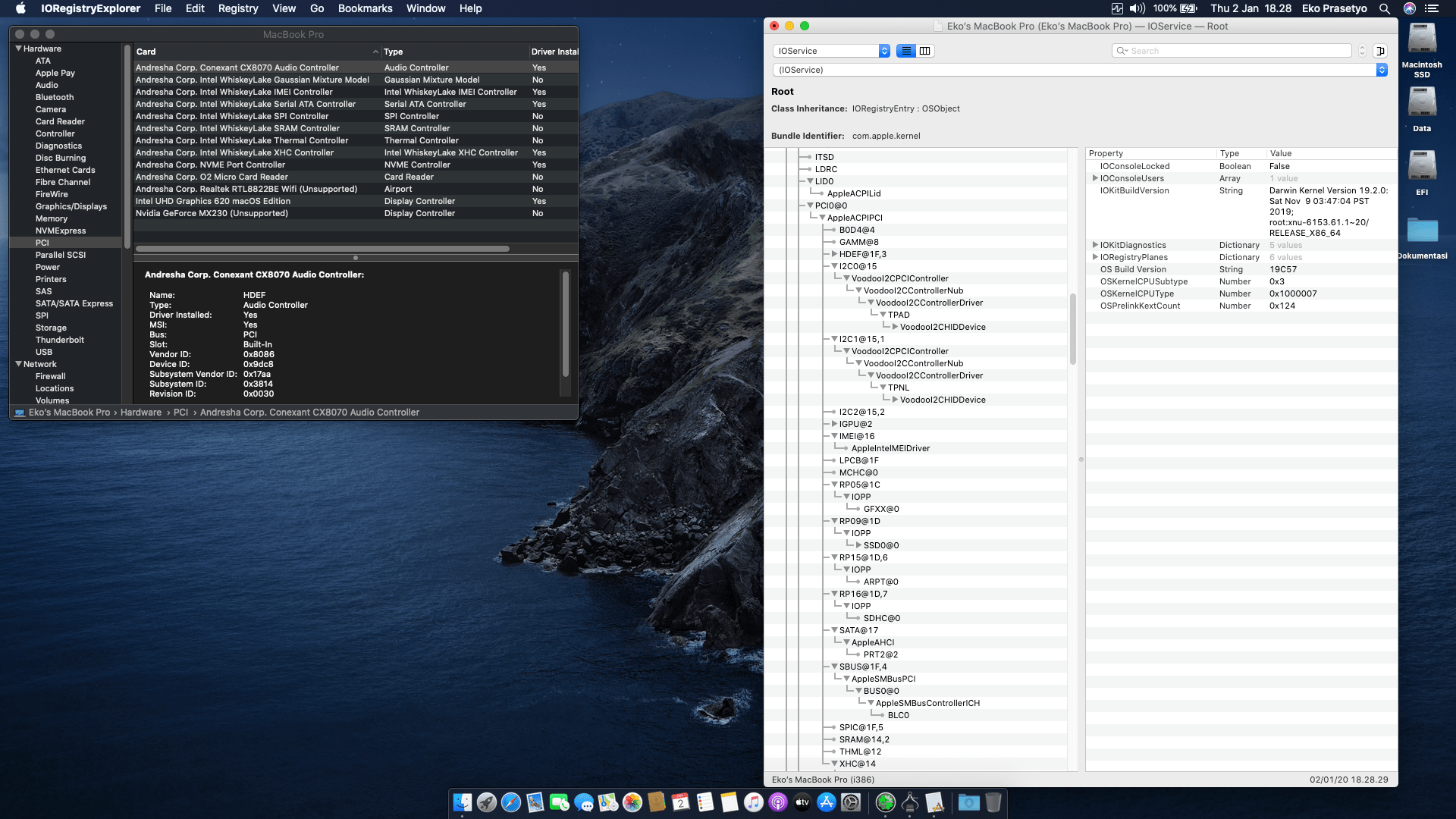Select Intel UHD Graphics 620 macOS Edition row

[356, 201]
